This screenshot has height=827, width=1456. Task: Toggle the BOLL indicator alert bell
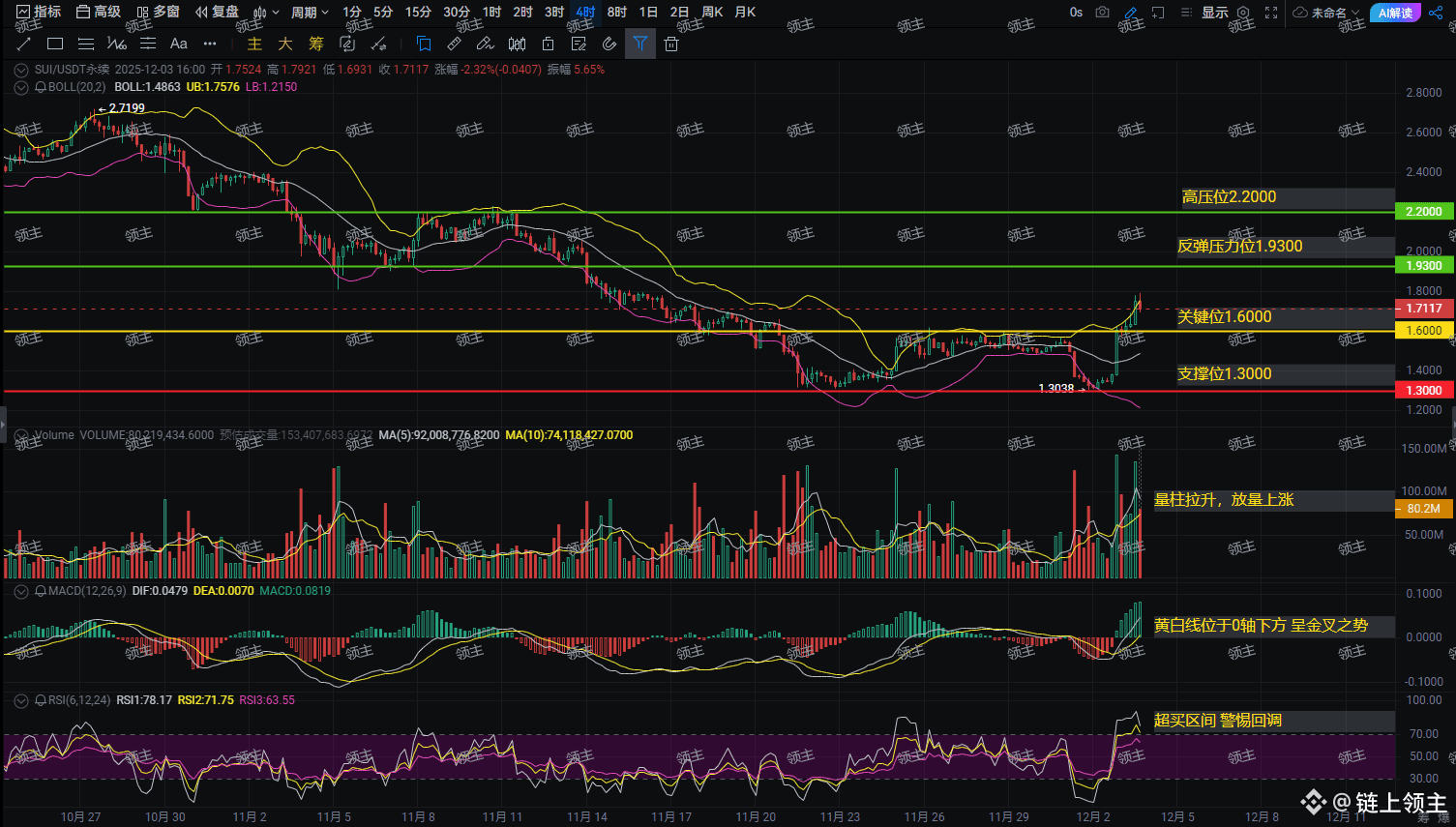pos(41,87)
